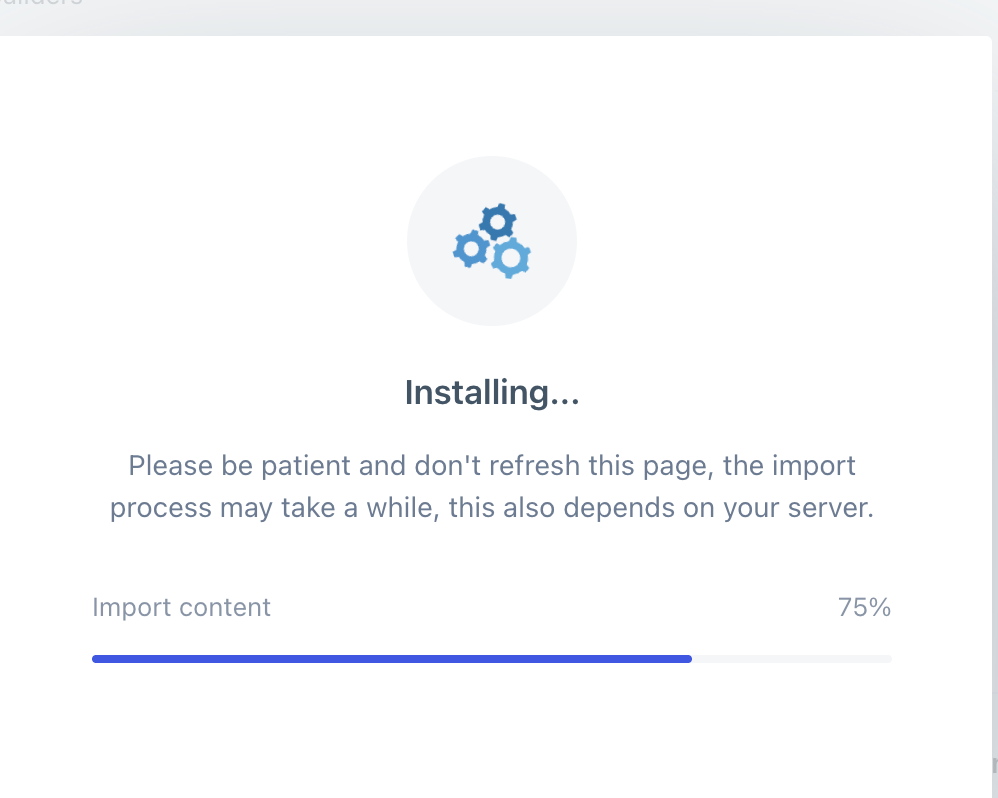Click the 75% progress percentage
Viewport: 998px width, 798px height.
tap(864, 607)
